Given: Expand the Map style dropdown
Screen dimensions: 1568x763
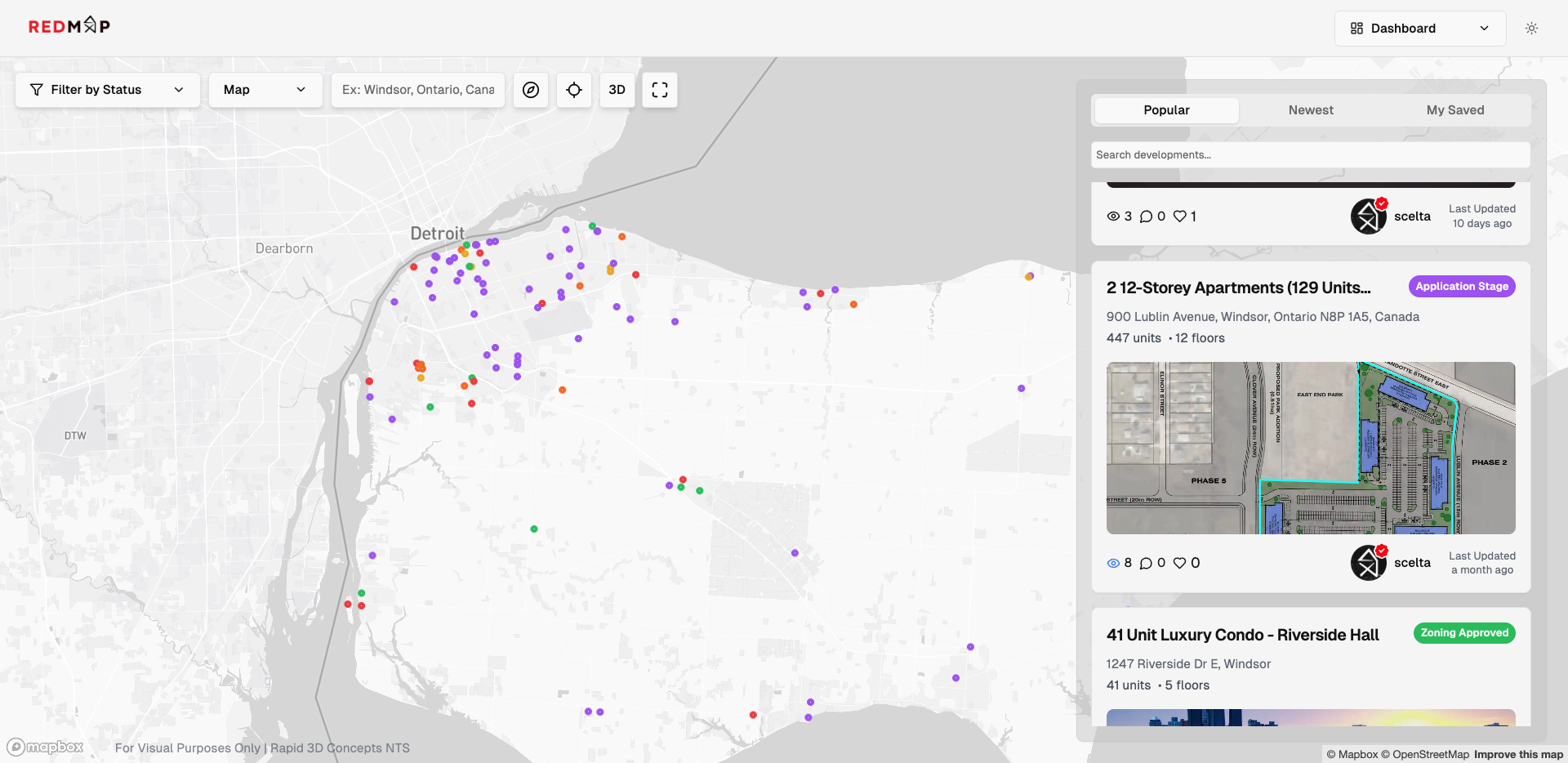Looking at the screenshot, I should 265,90.
